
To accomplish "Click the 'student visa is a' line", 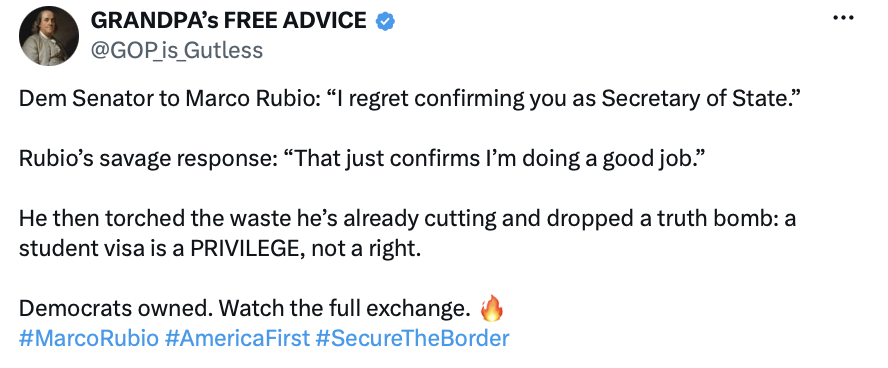I will [101, 249].
